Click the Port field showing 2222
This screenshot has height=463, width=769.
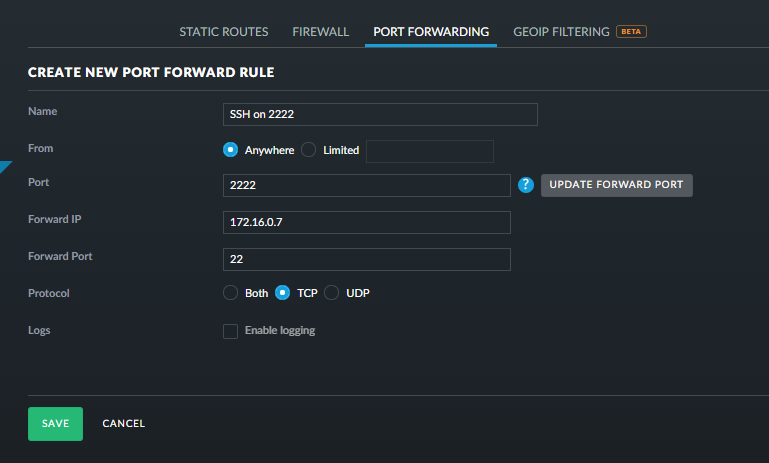[366, 186]
